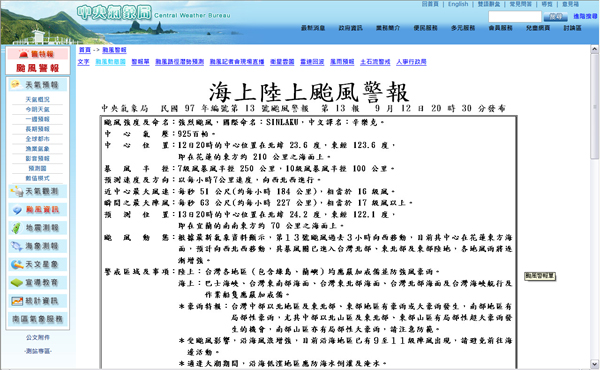Open the 漁業氣象 link
The width and height of the screenshot is (600, 370).
pyautogui.click(x=38, y=149)
